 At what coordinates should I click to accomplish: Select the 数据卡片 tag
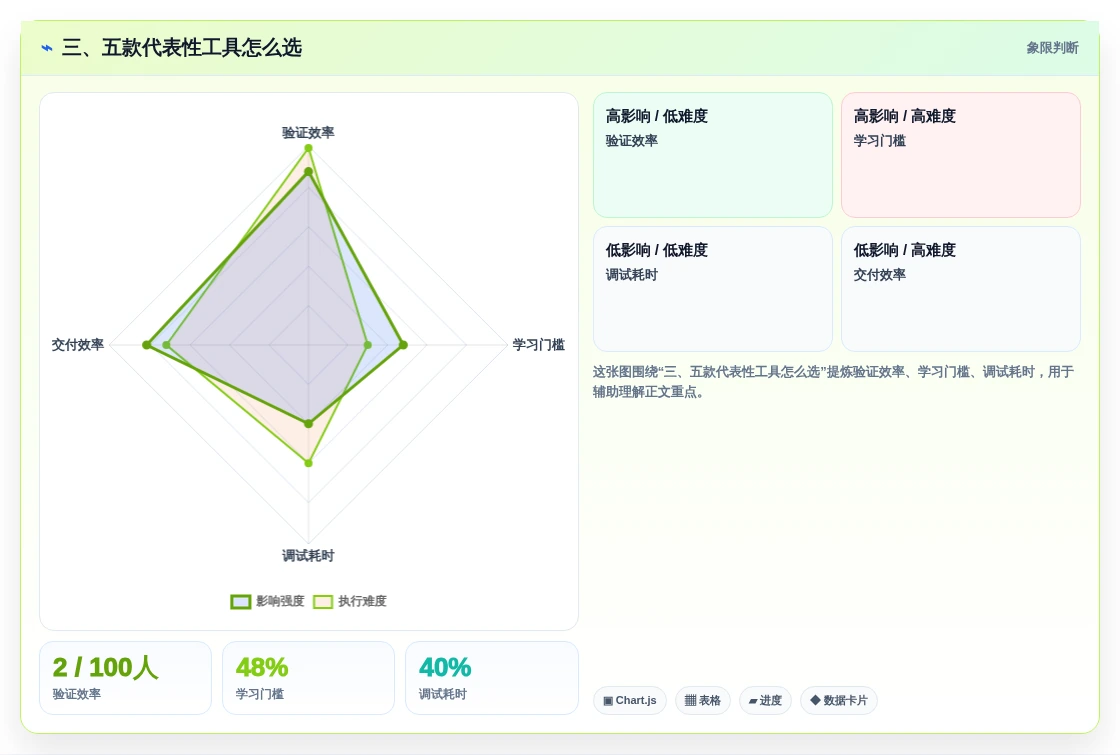tap(839, 700)
